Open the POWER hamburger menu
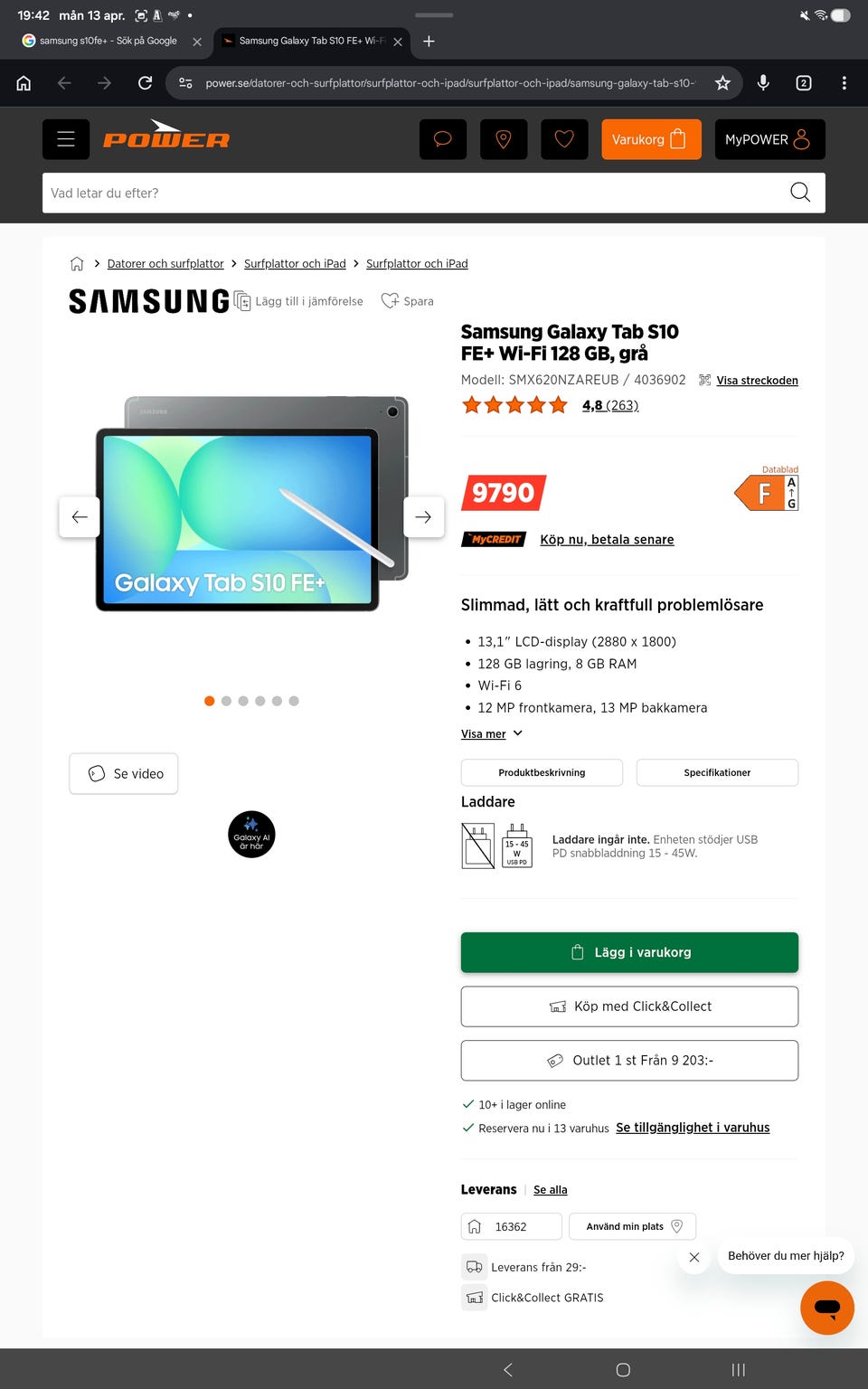 click(66, 139)
